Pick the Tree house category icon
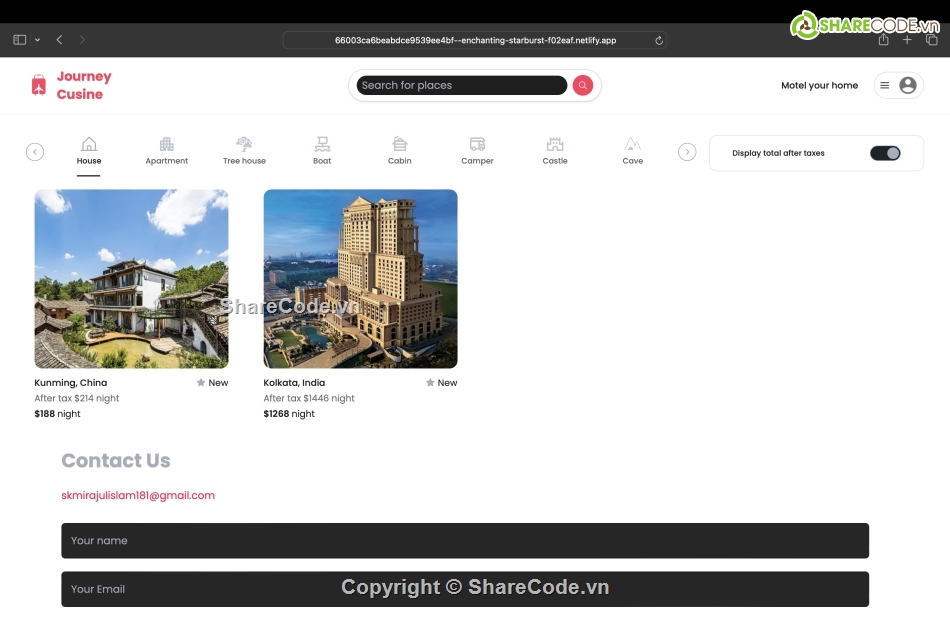Viewport: 950px width, 618px height. point(244,145)
